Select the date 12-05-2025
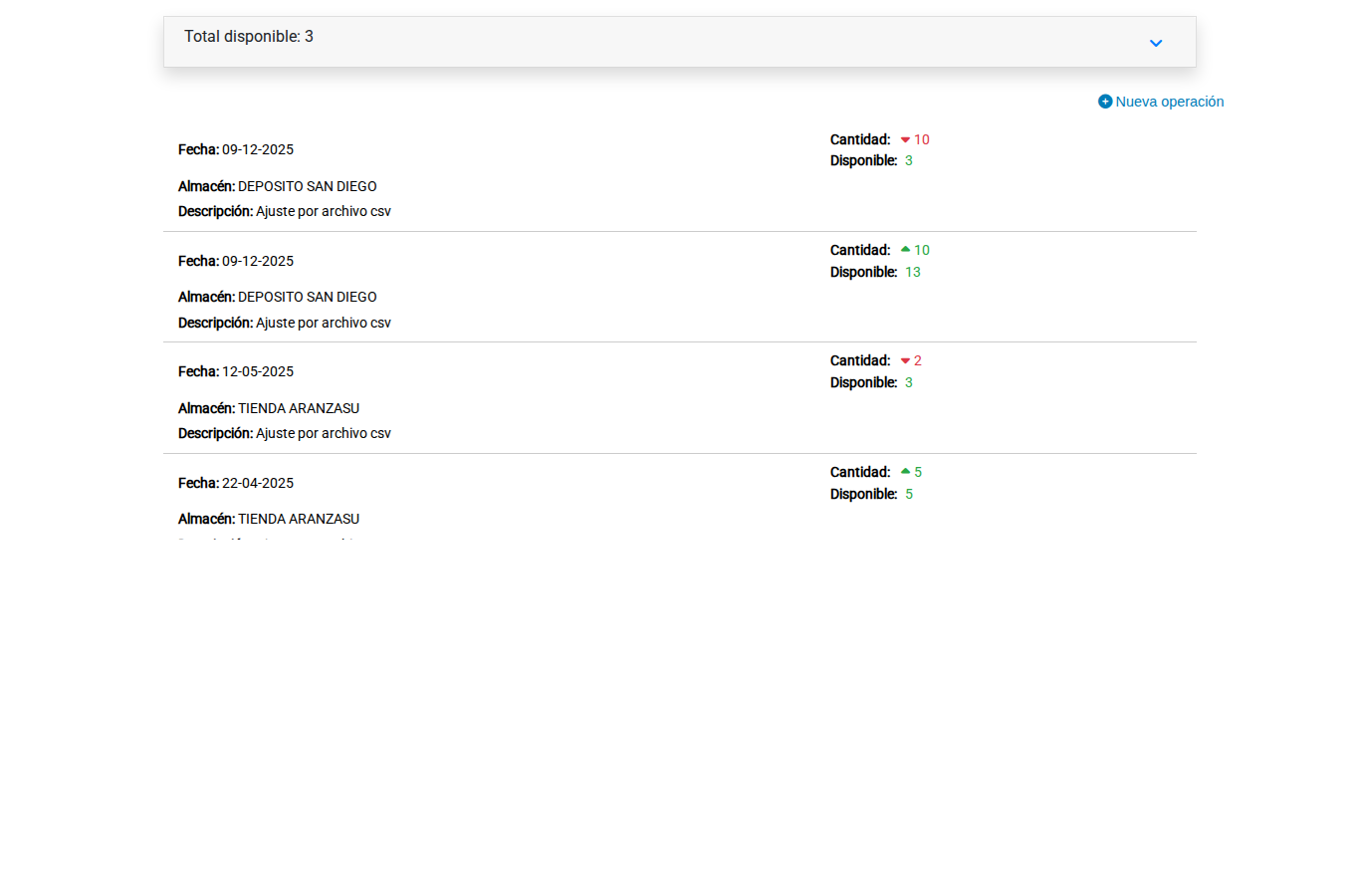The image size is (1360, 896). tap(257, 371)
